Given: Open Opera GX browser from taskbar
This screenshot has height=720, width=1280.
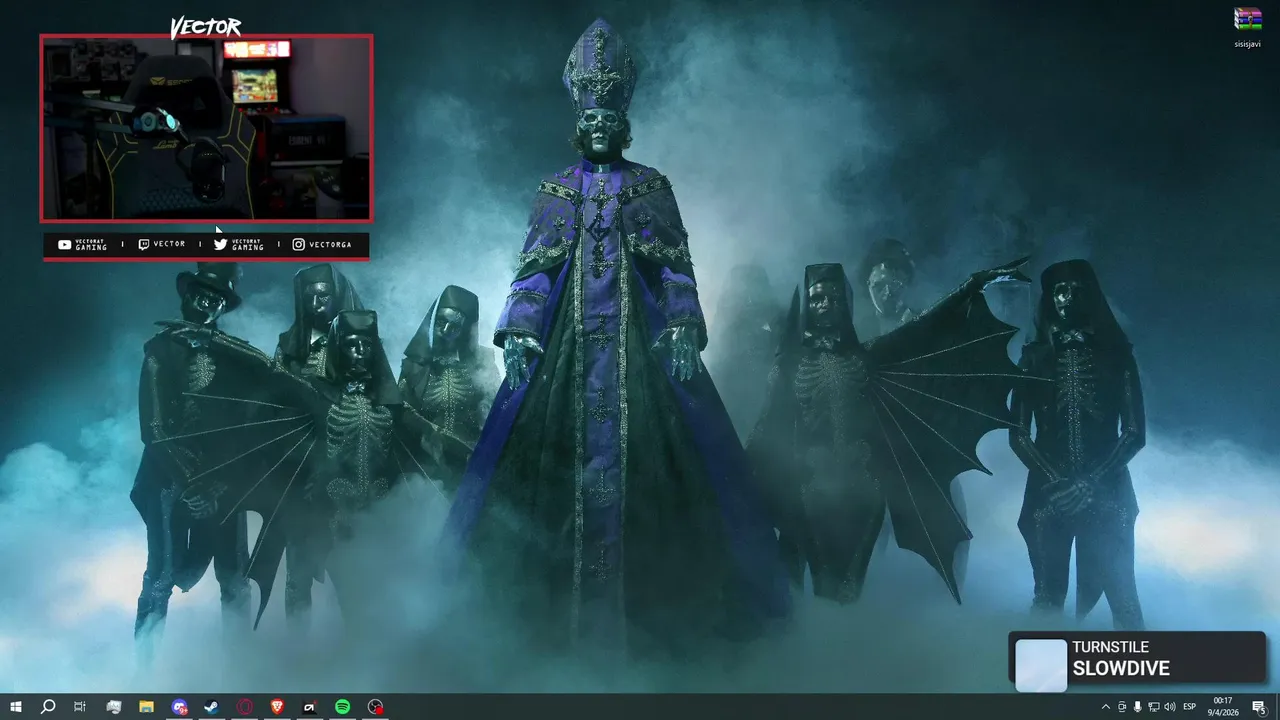Looking at the screenshot, I should tap(245, 707).
